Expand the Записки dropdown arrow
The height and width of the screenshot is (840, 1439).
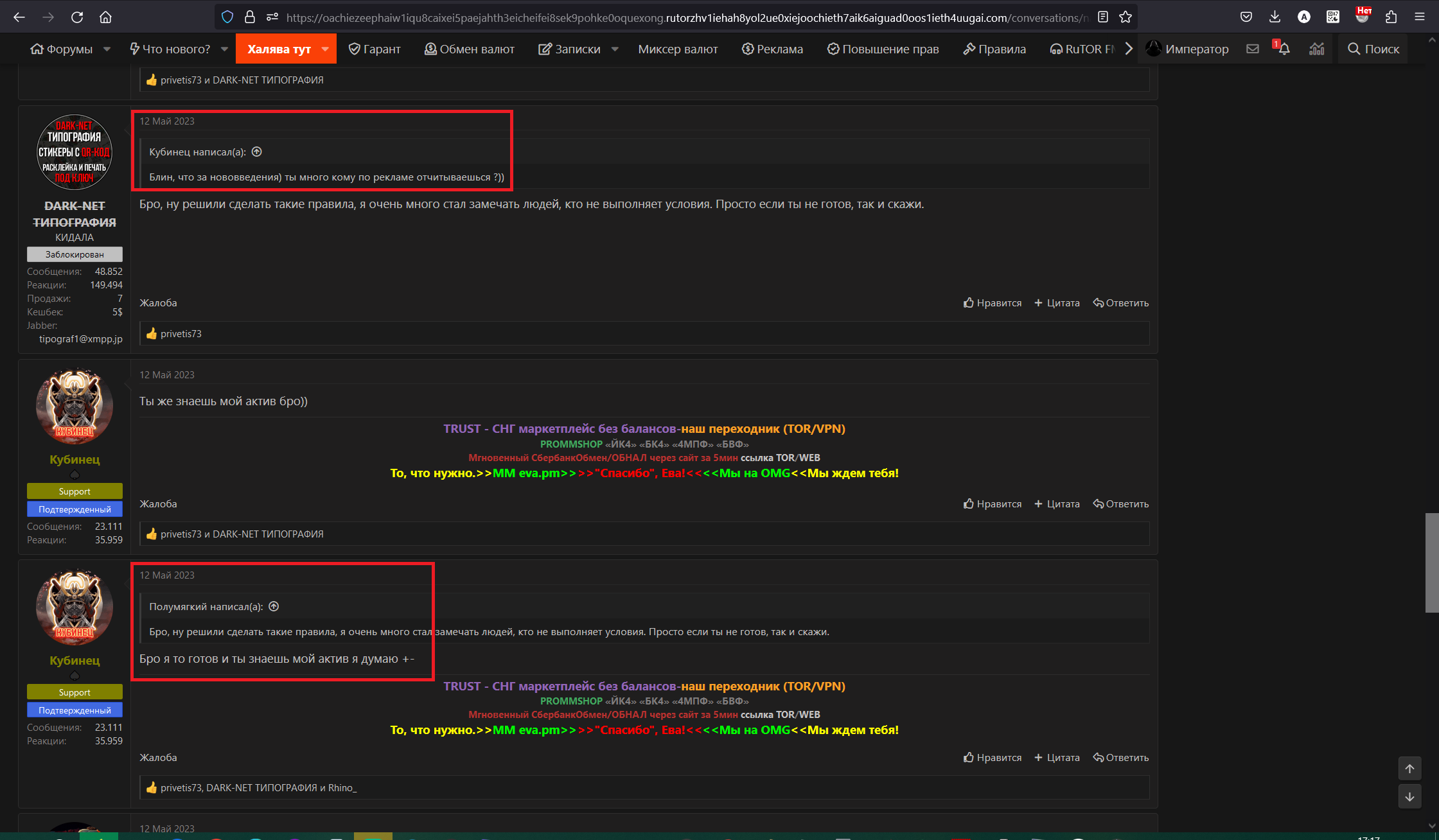pos(615,49)
